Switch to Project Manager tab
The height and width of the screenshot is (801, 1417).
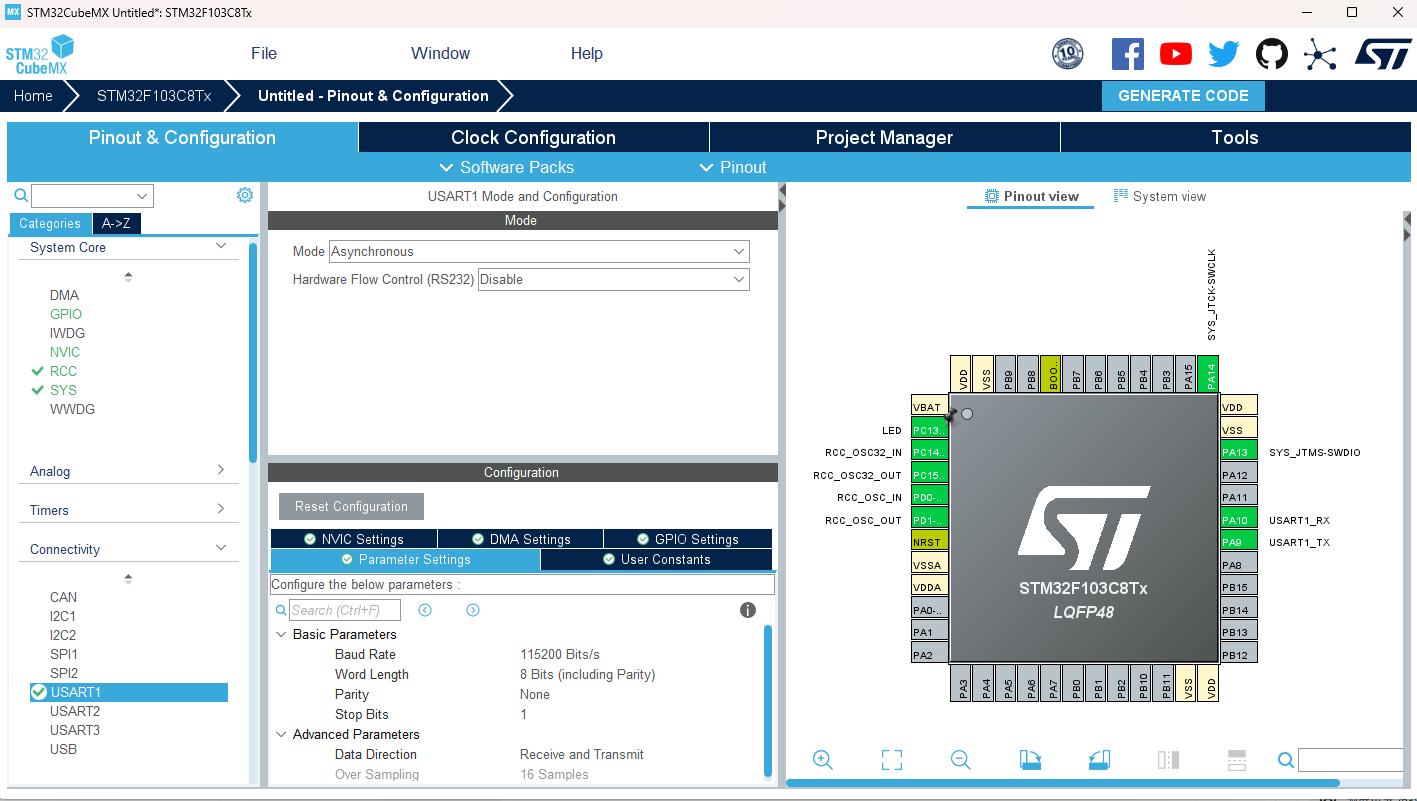point(884,137)
